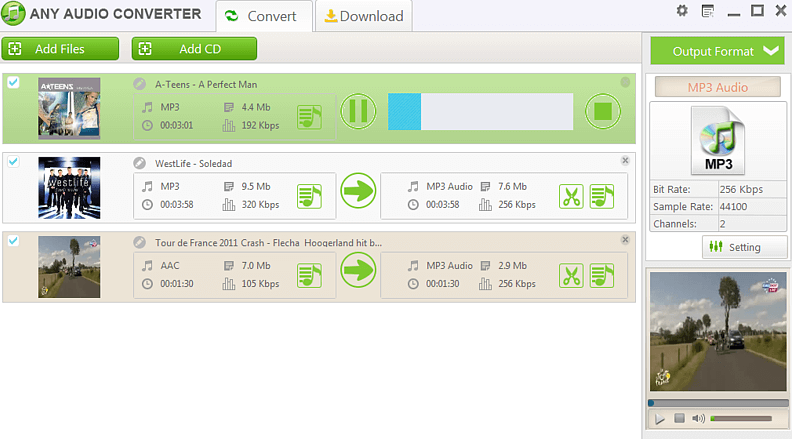This screenshot has height=439, width=792.
Task: Select the Convert tab
Action: [x=264, y=16]
